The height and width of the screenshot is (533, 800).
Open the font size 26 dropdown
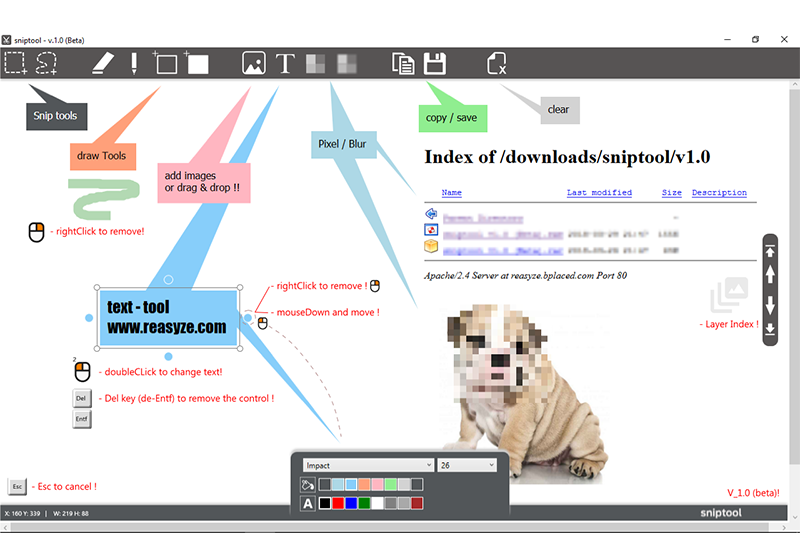[467, 465]
